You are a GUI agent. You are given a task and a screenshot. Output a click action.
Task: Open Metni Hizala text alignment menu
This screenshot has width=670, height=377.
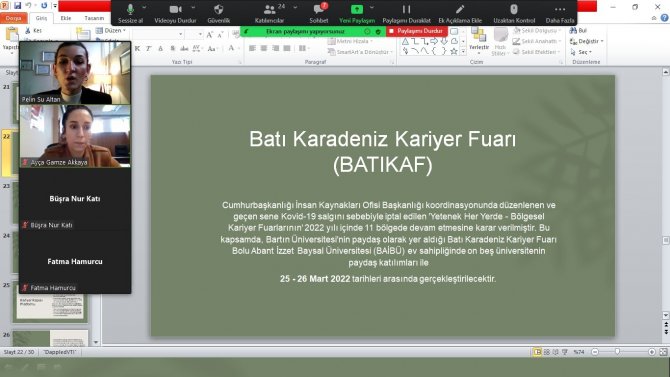(350, 41)
